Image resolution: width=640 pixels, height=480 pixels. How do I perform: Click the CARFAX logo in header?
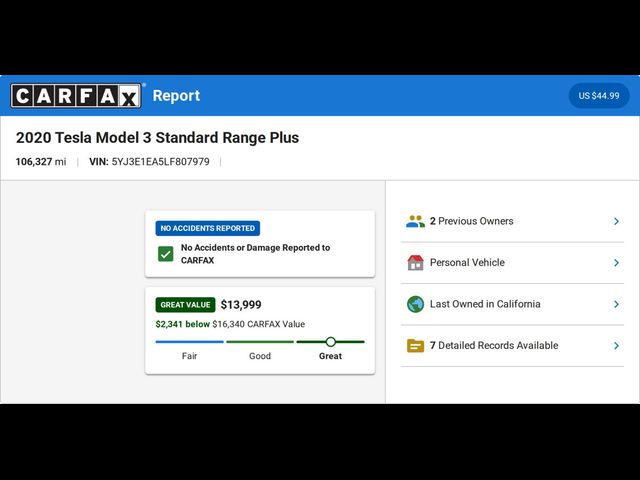pyautogui.click(x=76, y=96)
